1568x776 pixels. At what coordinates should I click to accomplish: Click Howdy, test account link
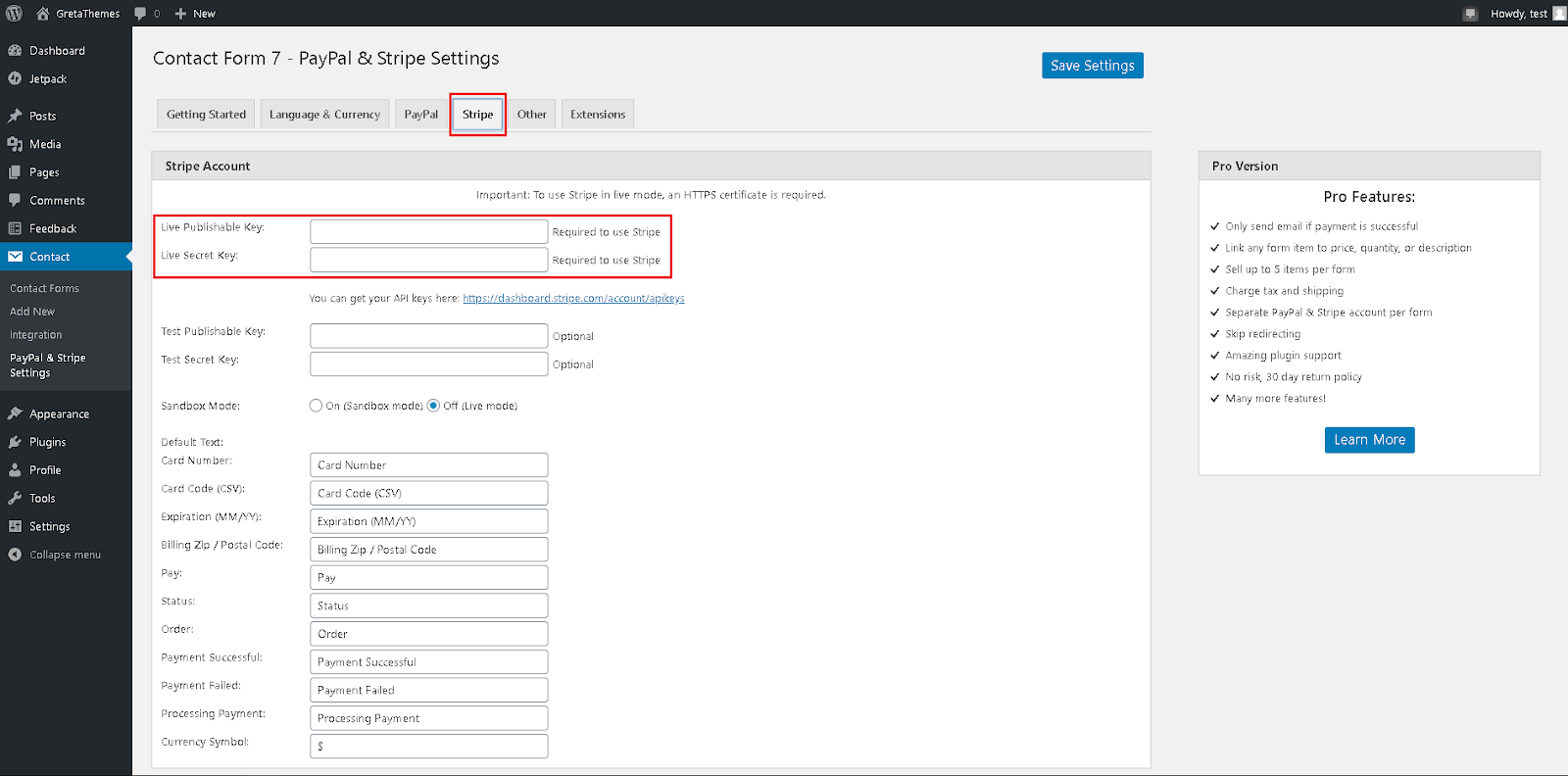click(x=1519, y=14)
